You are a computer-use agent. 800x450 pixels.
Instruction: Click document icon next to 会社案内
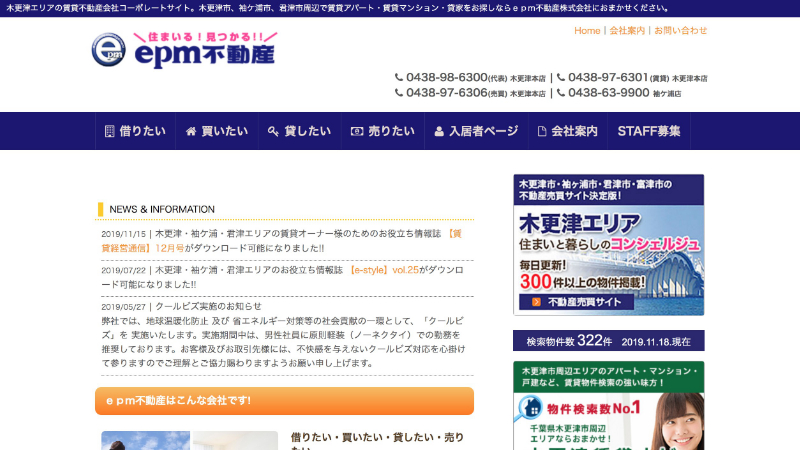[x=542, y=131]
